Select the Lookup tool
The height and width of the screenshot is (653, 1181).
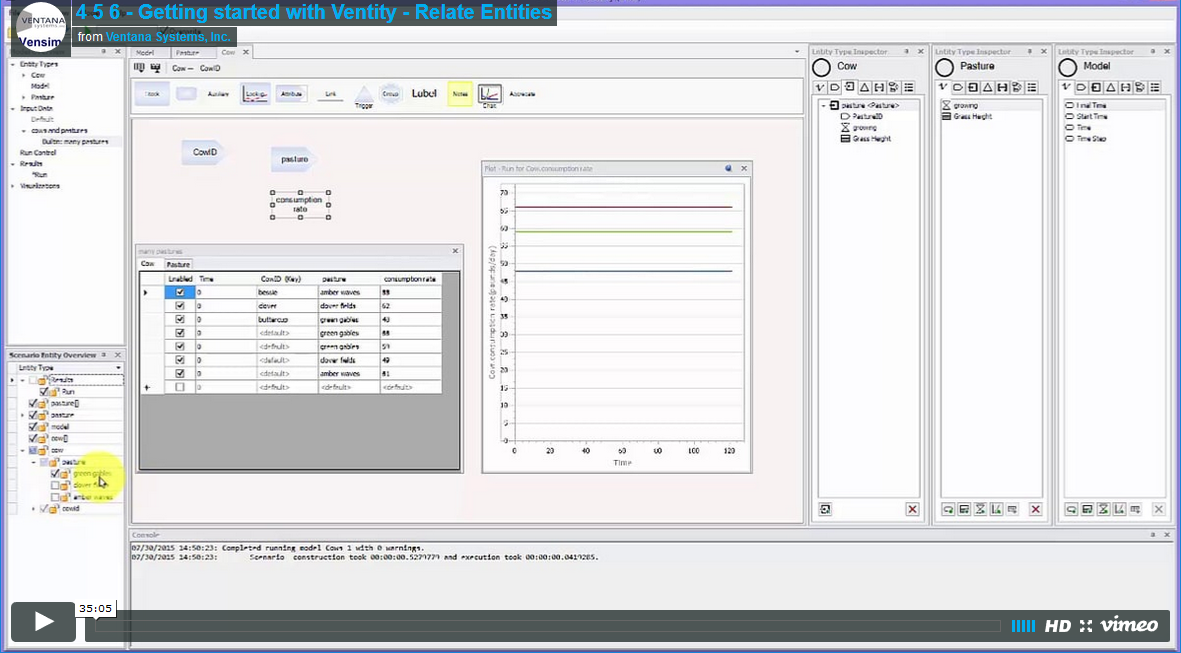[x=255, y=94]
